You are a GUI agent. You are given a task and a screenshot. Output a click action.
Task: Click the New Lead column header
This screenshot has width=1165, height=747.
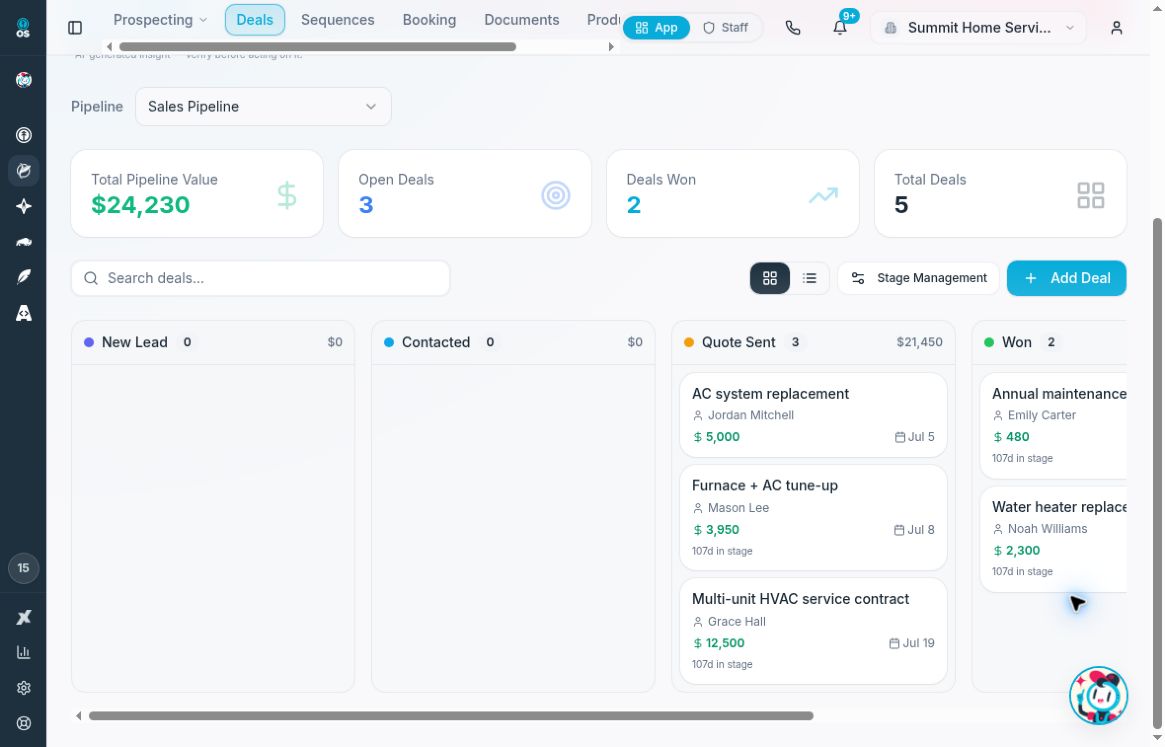(x=213, y=342)
